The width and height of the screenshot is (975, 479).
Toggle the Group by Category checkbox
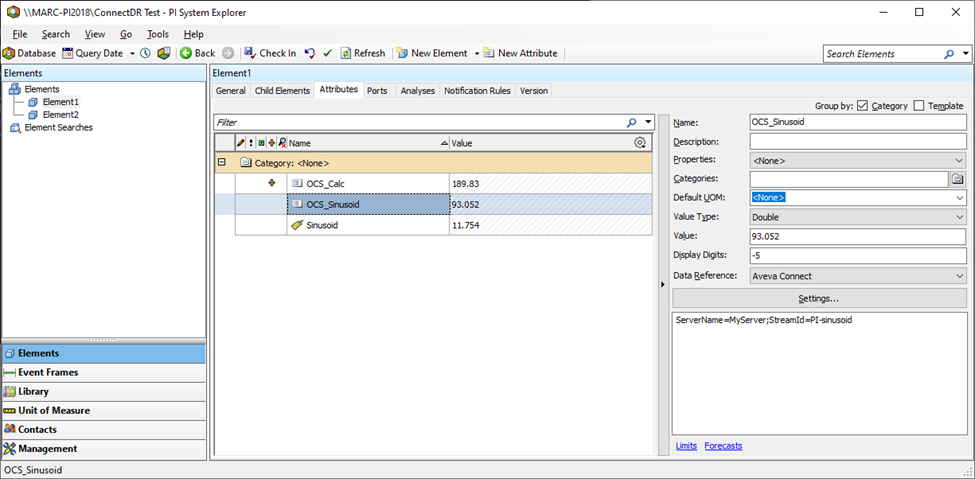862,106
